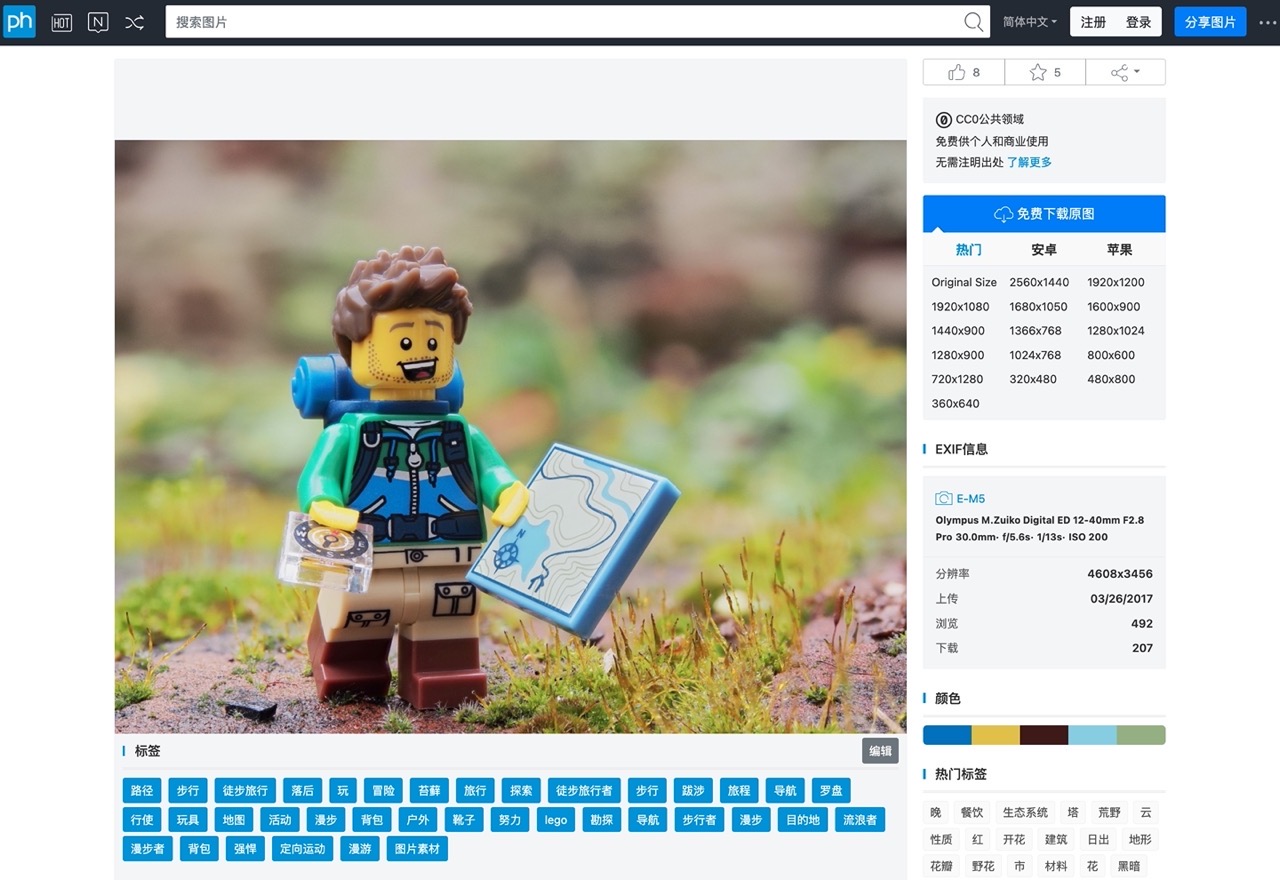Click the light blue color swatch
1280x880 pixels.
click(x=1093, y=735)
